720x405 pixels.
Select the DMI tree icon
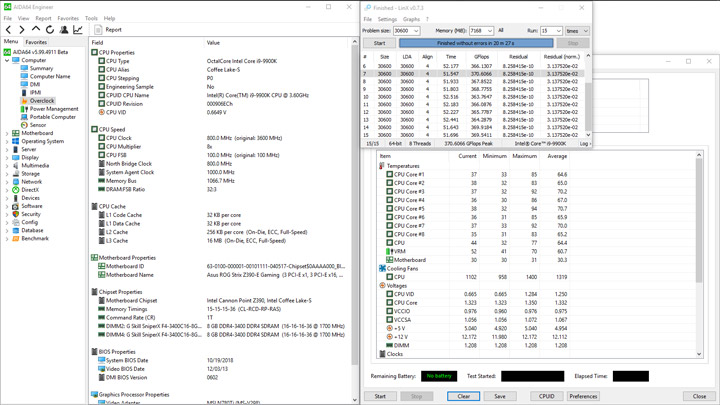24,84
